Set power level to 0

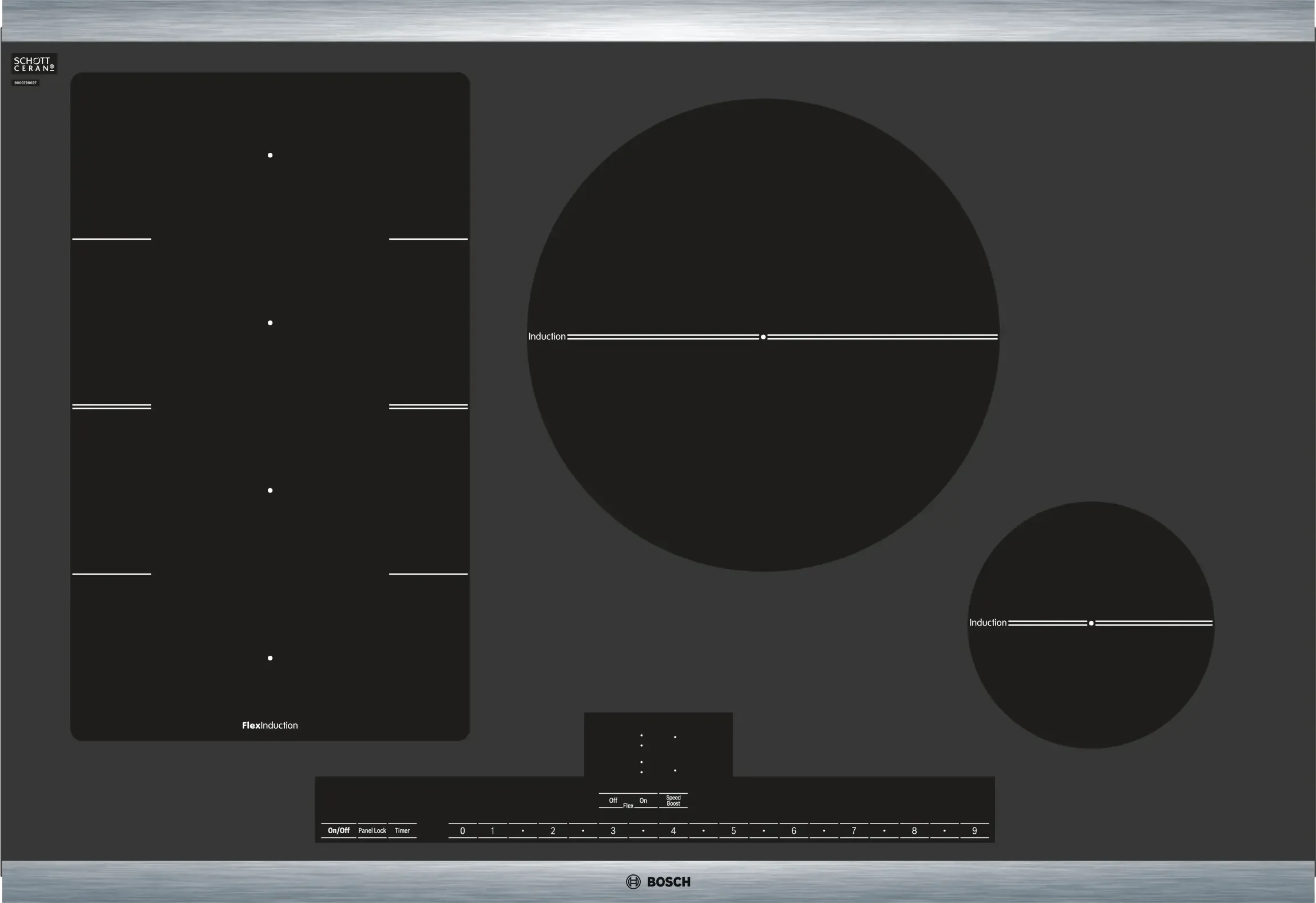462,830
